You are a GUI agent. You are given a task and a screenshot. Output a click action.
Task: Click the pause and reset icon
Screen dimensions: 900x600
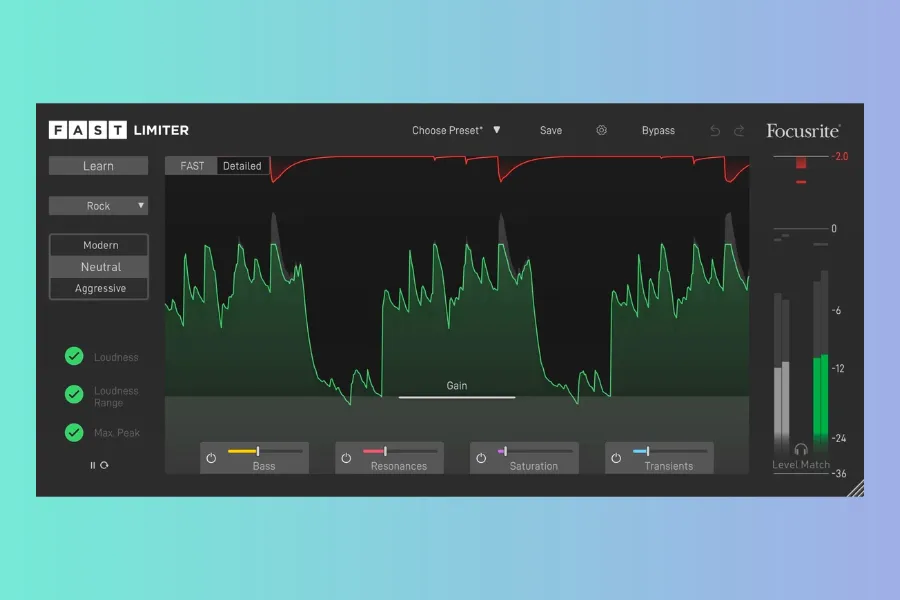pyautogui.click(x=99, y=465)
